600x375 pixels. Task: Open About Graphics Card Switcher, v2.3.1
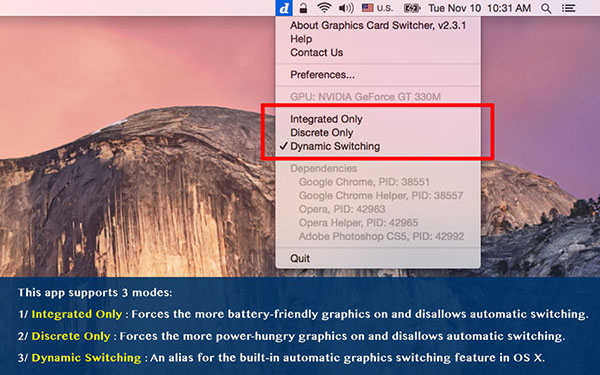point(378,25)
